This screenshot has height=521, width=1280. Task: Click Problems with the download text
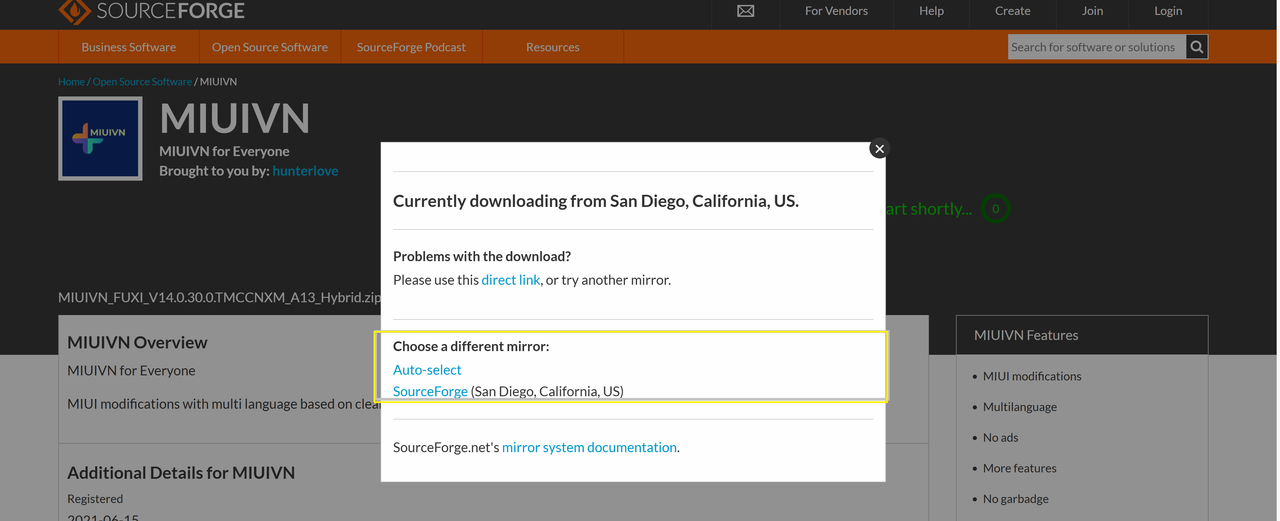click(482, 256)
